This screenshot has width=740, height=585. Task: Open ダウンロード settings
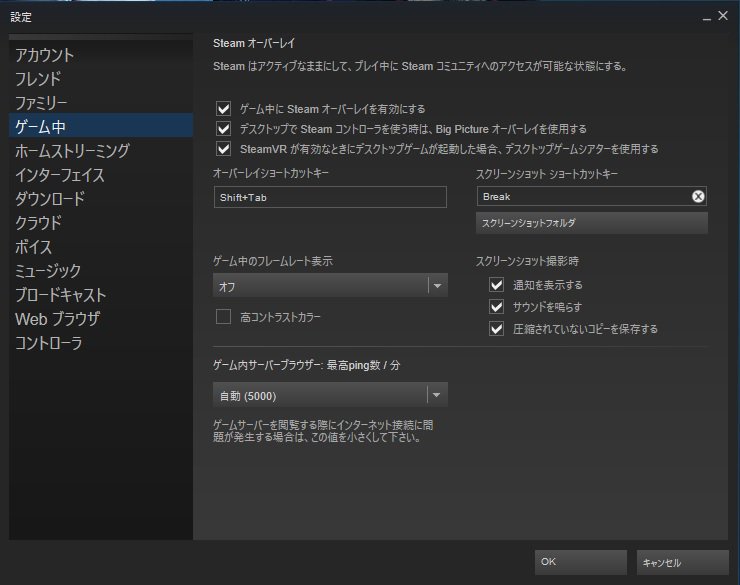[x=101, y=199]
